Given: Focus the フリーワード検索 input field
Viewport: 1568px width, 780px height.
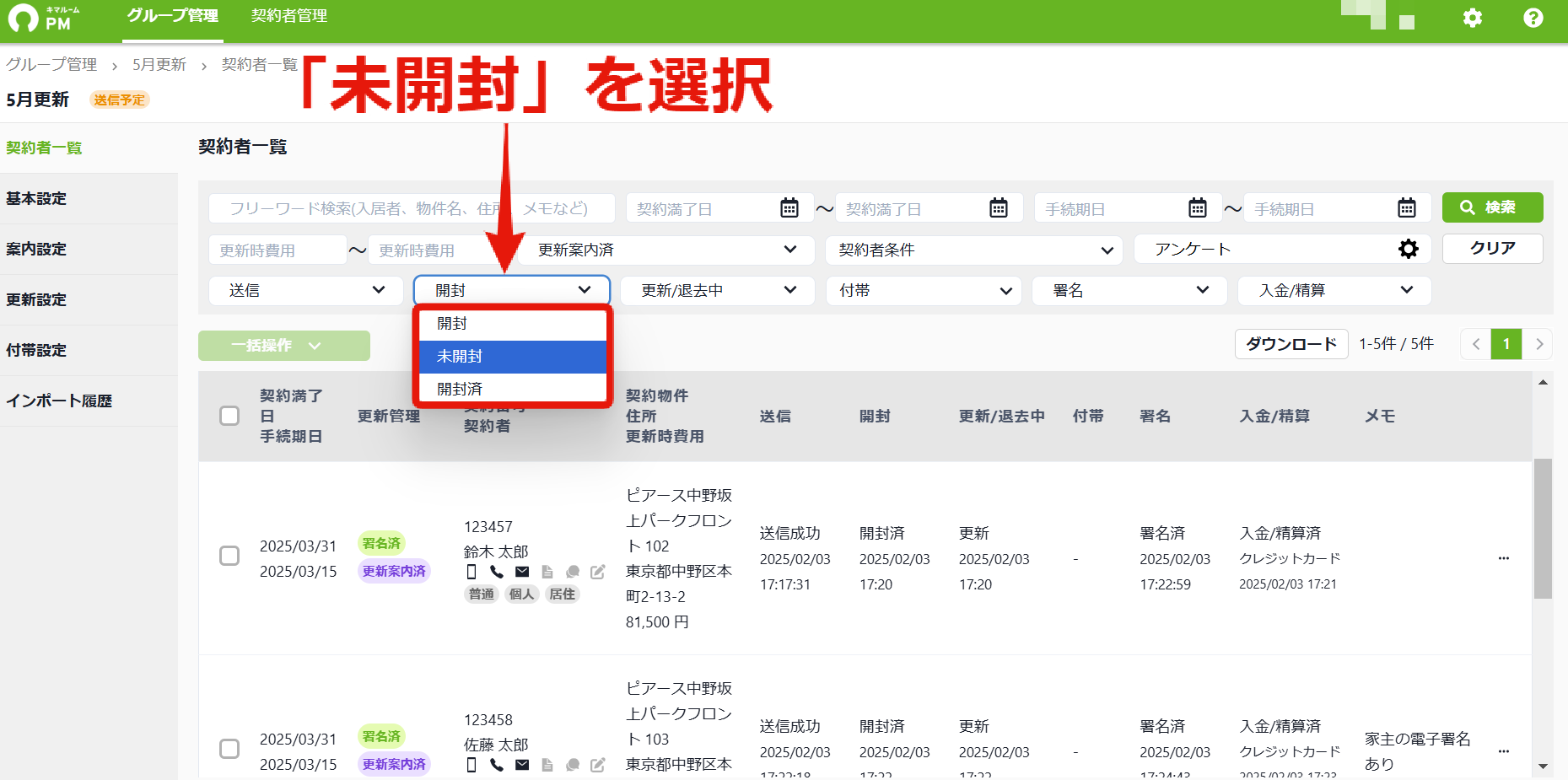Looking at the screenshot, I should click(x=412, y=207).
